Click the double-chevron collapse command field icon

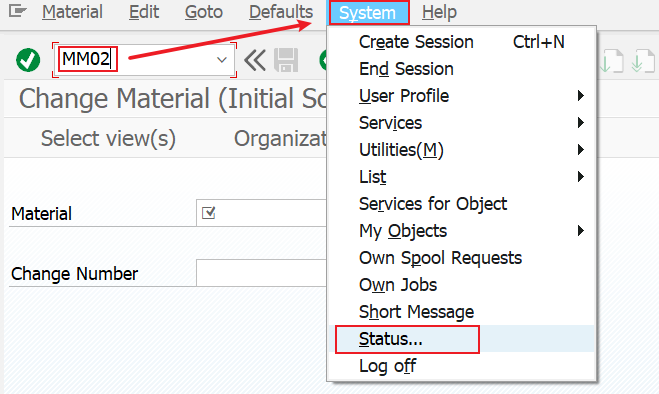(x=254, y=60)
